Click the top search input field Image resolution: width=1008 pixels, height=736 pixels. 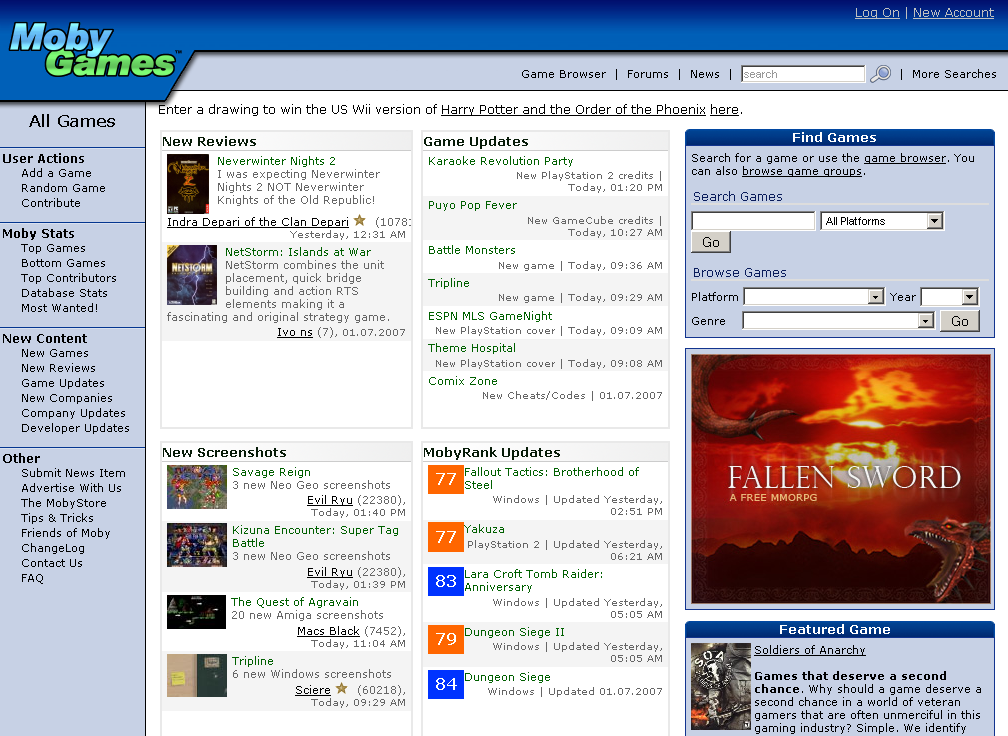[803, 74]
